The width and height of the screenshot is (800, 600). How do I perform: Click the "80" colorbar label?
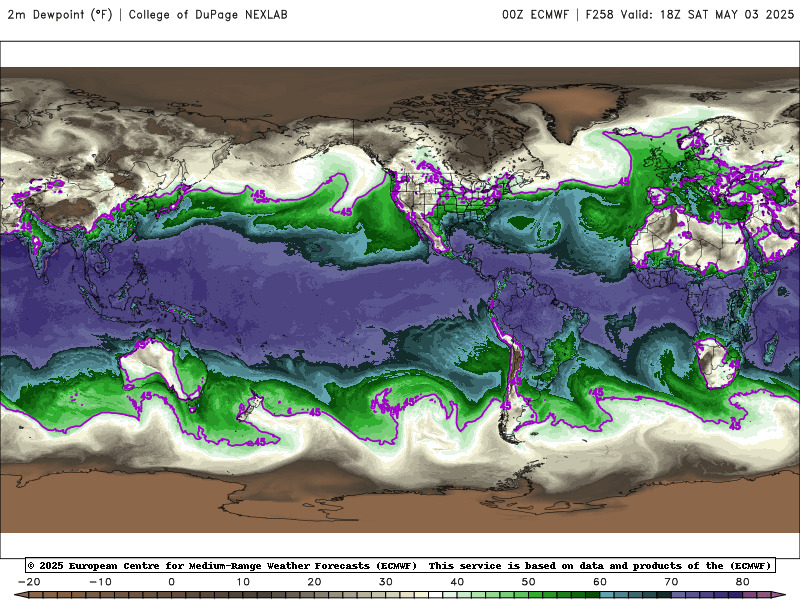pyautogui.click(x=743, y=582)
